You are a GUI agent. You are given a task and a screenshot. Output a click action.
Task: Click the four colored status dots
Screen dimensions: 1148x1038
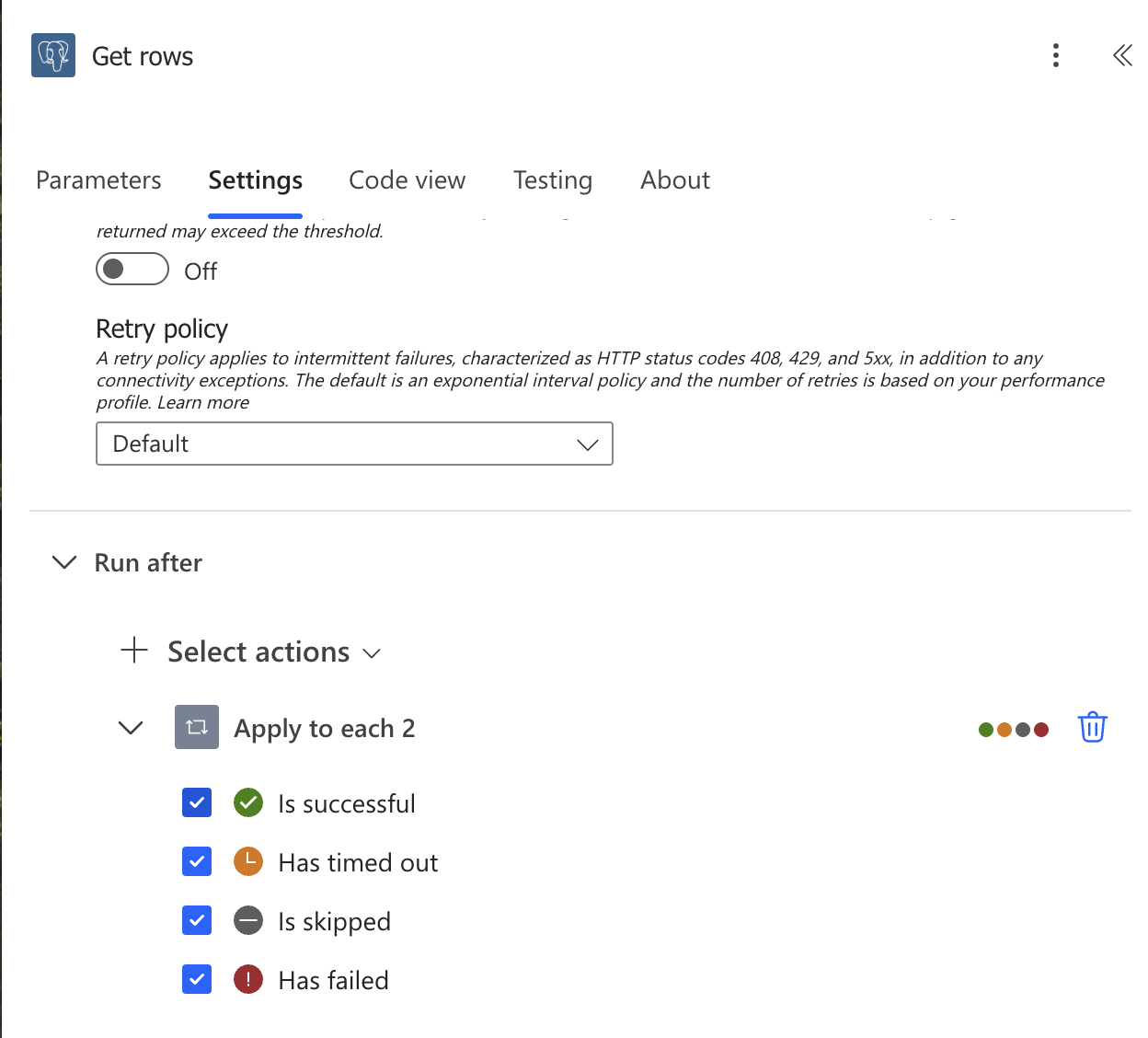click(1014, 730)
